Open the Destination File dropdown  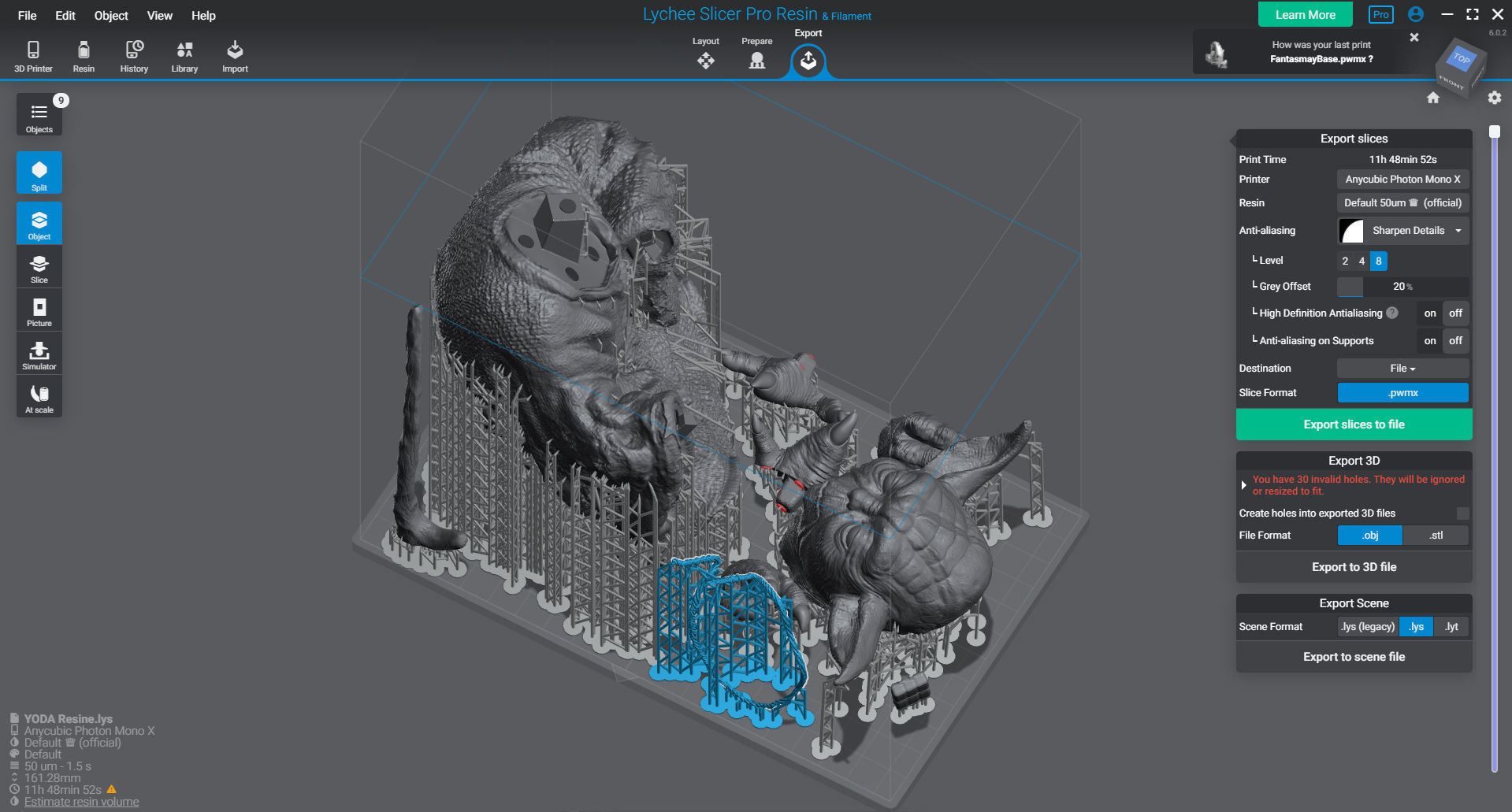click(x=1402, y=369)
